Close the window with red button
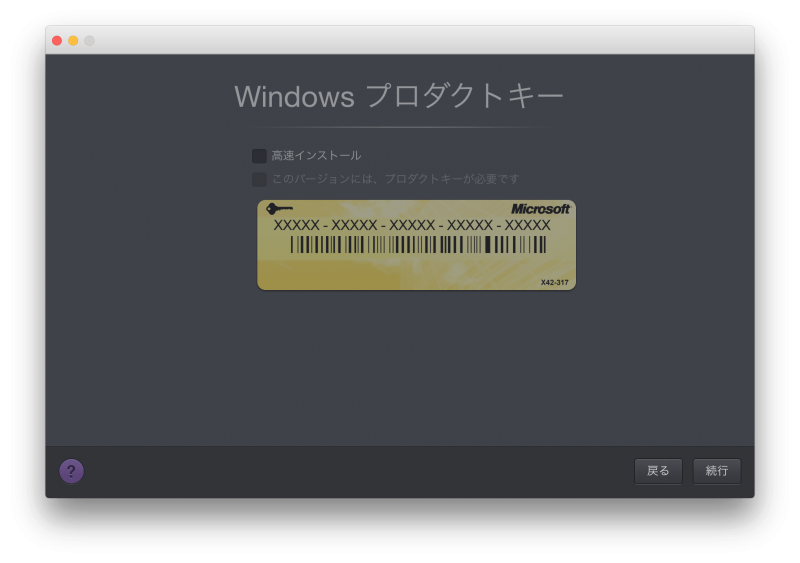The image size is (800, 563). 57,41
